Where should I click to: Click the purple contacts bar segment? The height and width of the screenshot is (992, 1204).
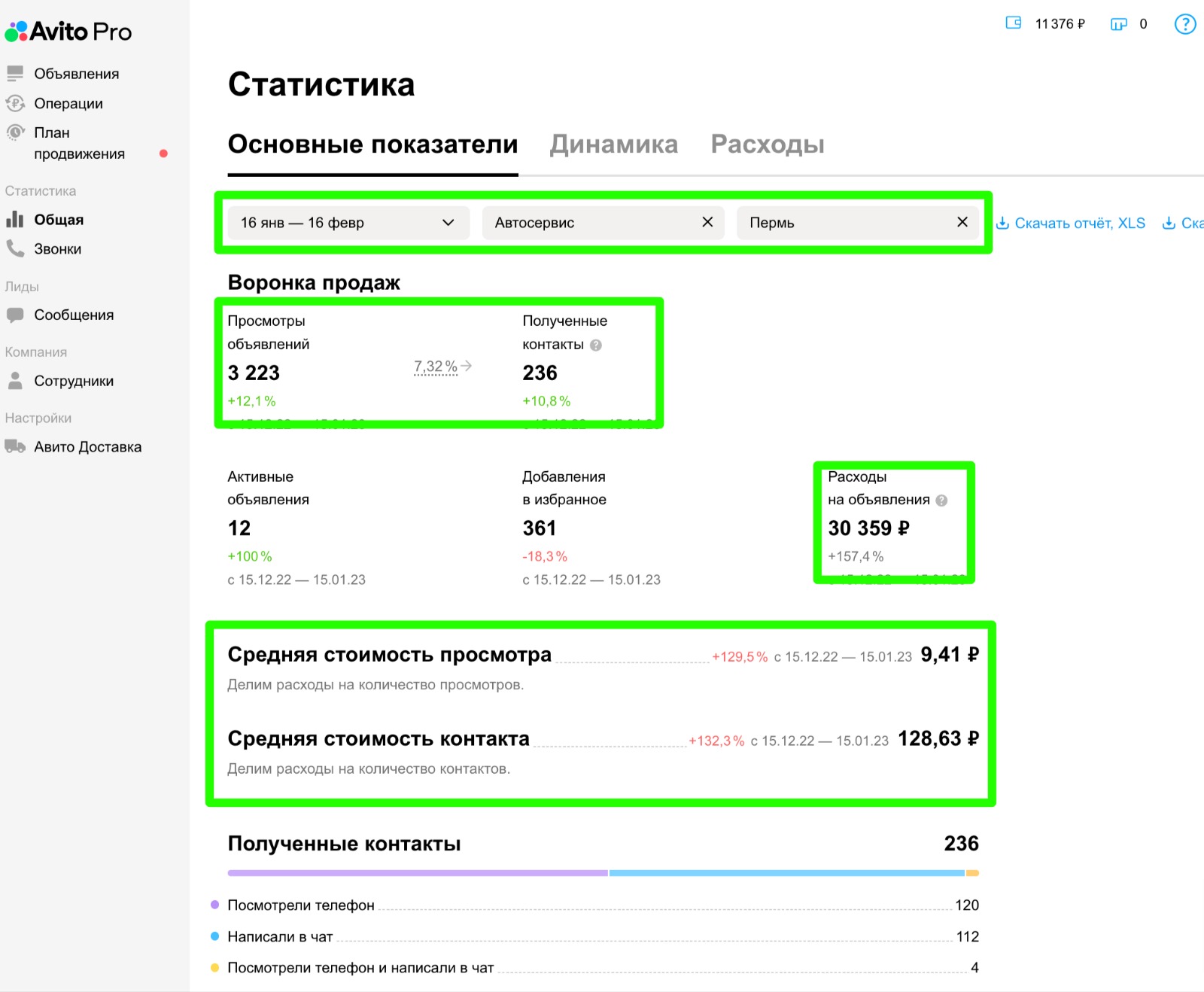pos(418,873)
